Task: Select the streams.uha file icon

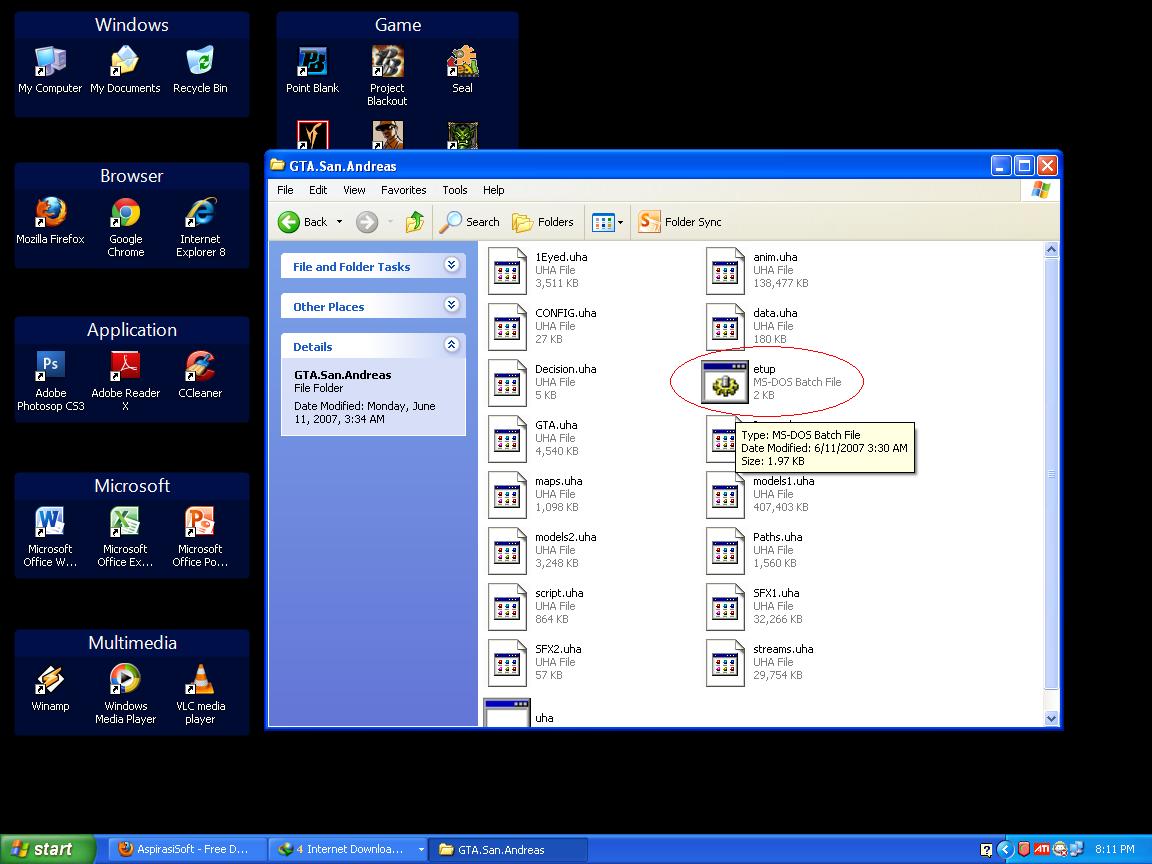Action: point(725,663)
